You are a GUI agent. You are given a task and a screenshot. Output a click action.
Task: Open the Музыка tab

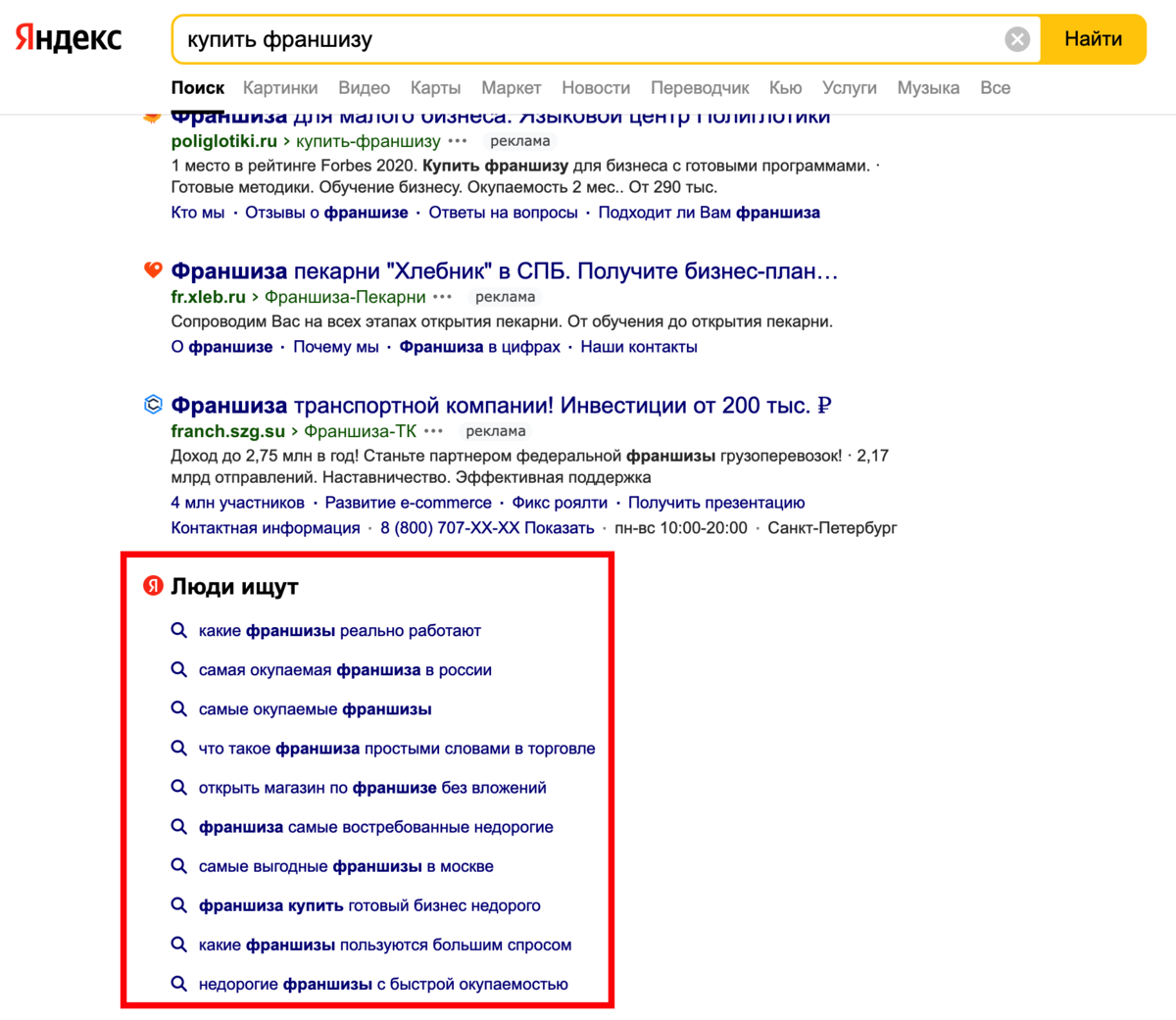(928, 88)
